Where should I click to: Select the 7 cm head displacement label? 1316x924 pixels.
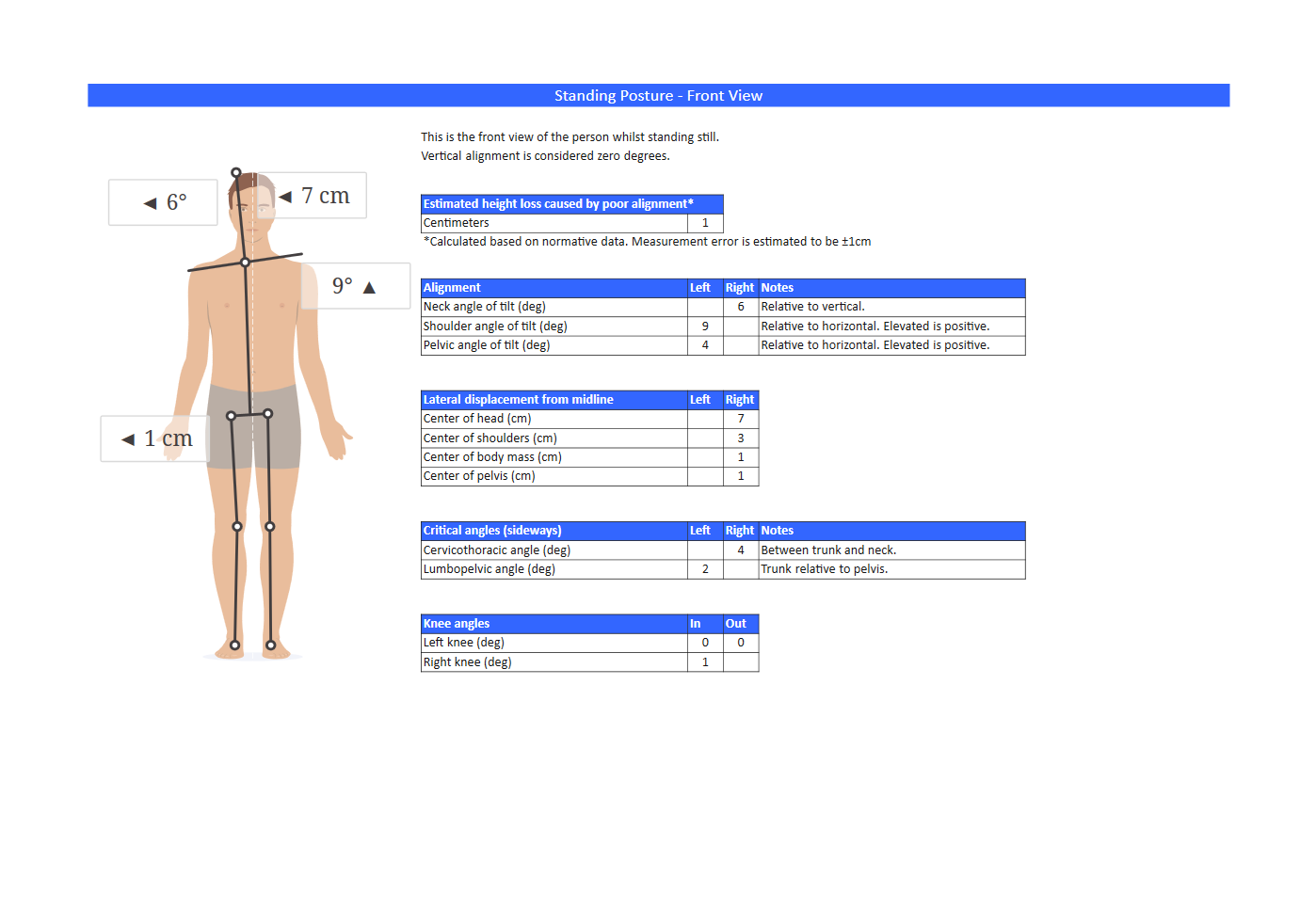314,196
